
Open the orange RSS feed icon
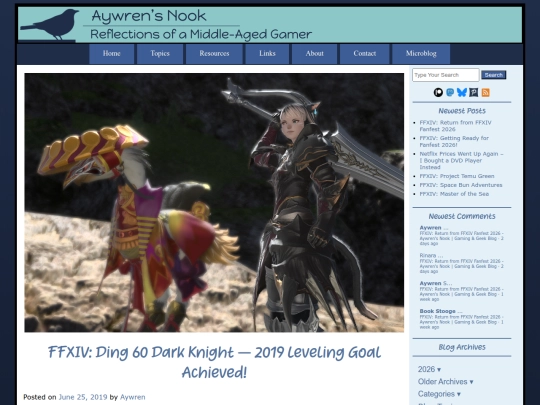485,92
